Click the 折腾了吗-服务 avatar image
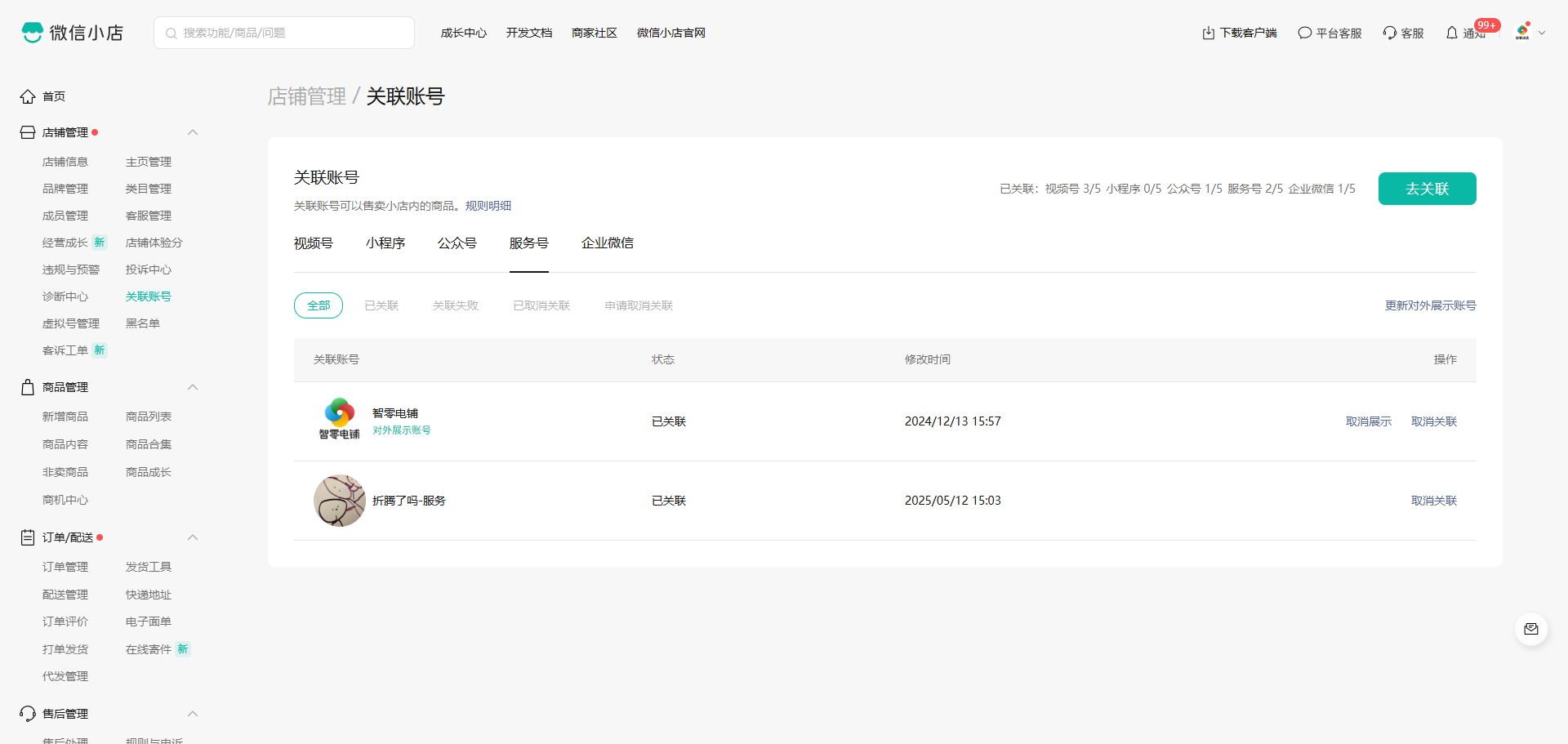The height and width of the screenshot is (744, 1568). (340, 501)
